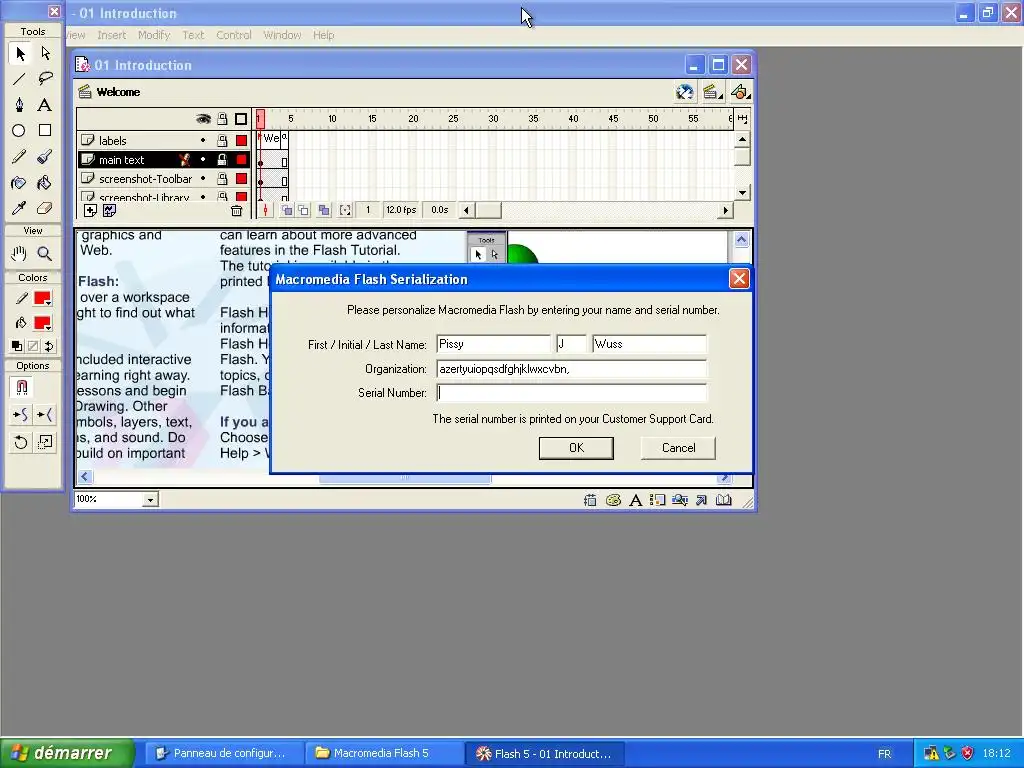This screenshot has height=768, width=1024.
Task: Open the Edit Symbols dropdown
Action: 741,92
